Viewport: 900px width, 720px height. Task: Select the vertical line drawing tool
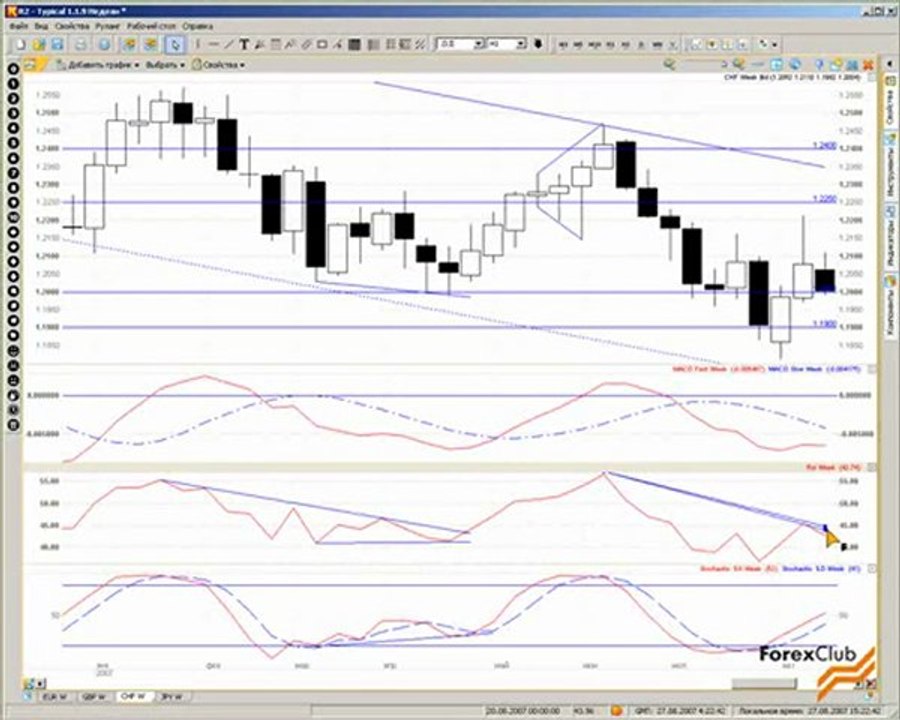198,44
